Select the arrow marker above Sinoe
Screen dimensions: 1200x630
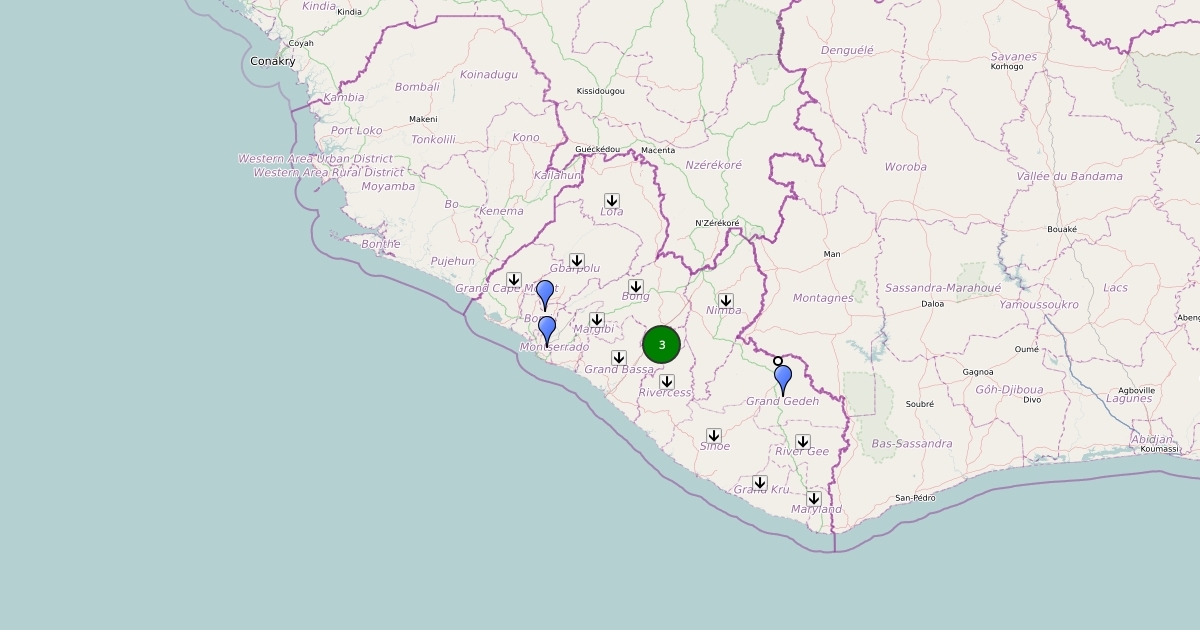pyautogui.click(x=714, y=436)
